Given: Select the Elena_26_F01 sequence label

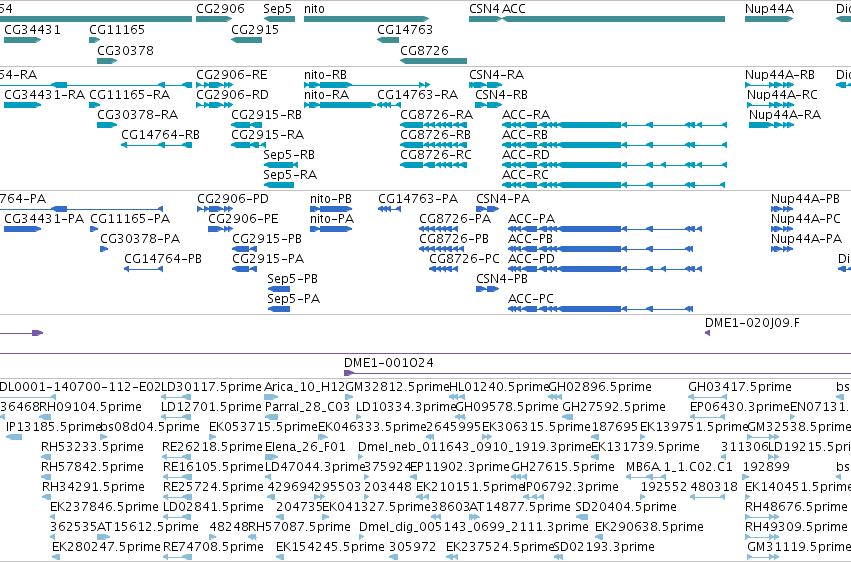Looking at the screenshot, I should [x=305, y=447].
